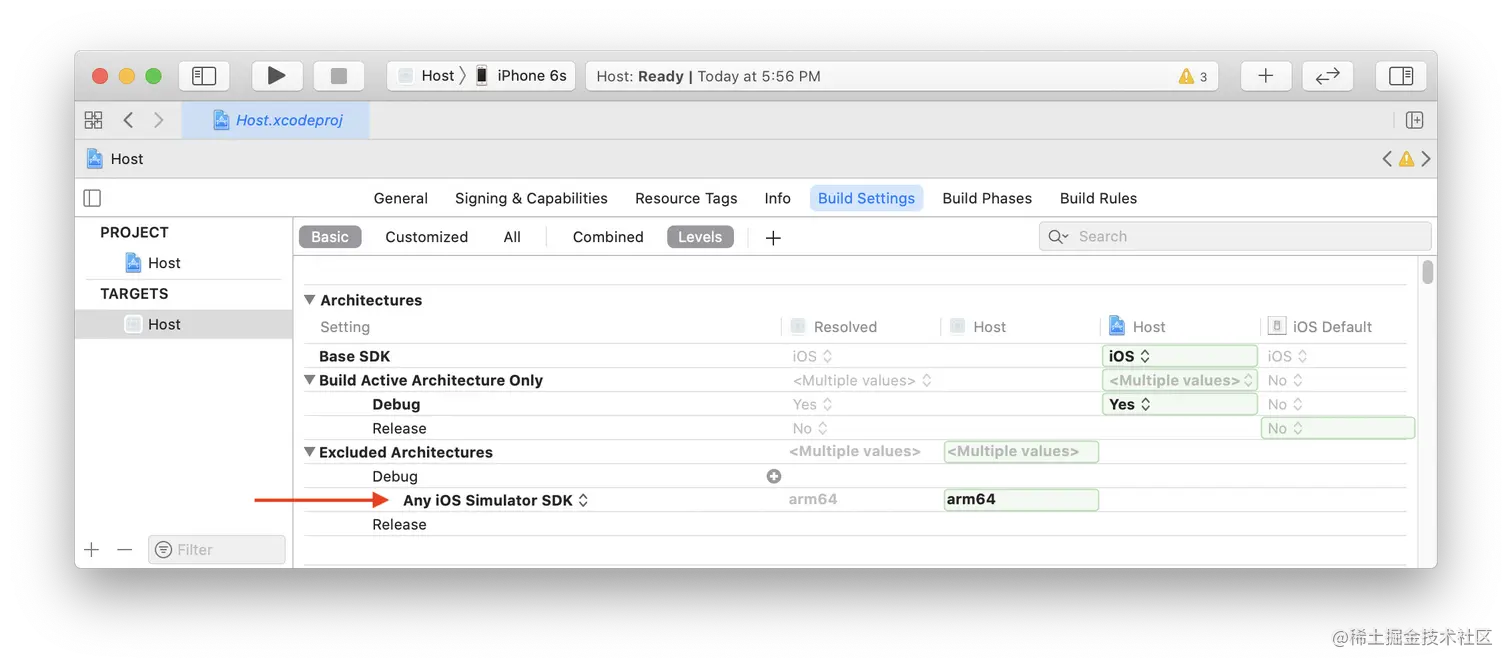The width and height of the screenshot is (1512, 667).
Task: Click the Filter field in the sidebar footer
Action: click(216, 549)
